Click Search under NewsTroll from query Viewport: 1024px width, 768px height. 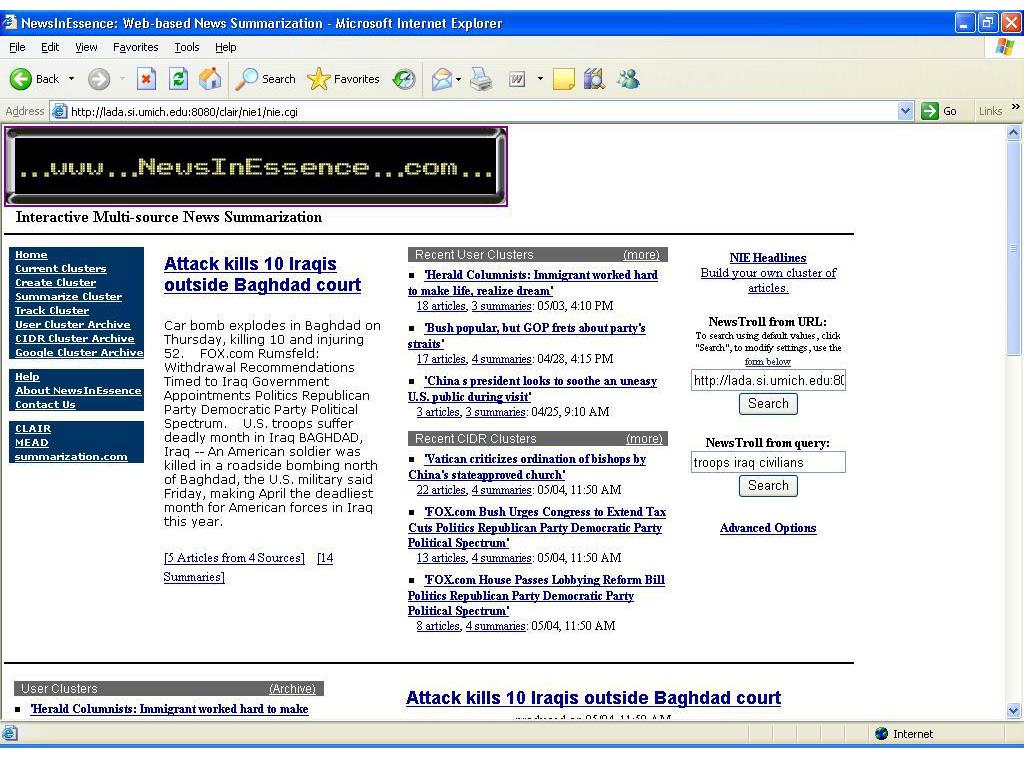point(768,486)
